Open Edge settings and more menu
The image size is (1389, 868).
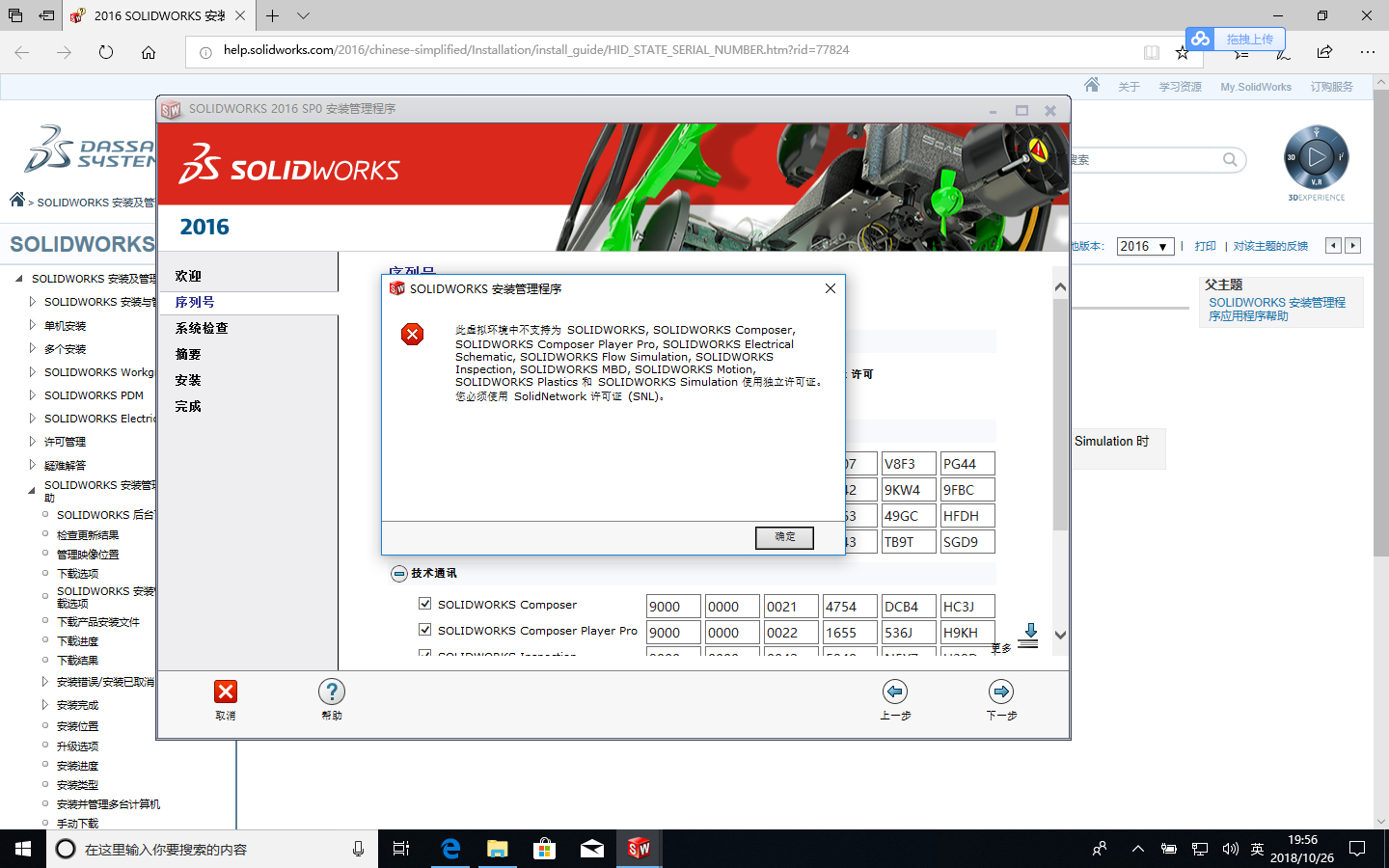tap(1367, 52)
